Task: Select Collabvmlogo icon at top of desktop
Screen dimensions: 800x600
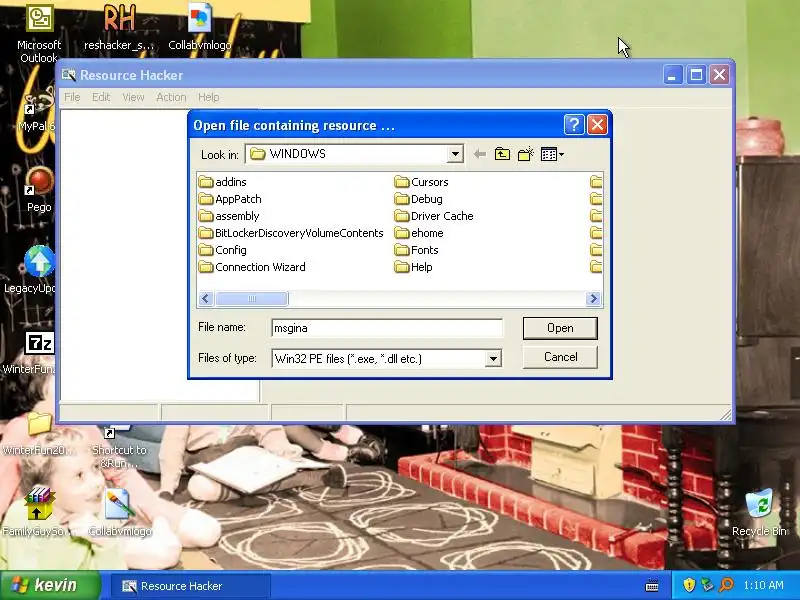Action: pyautogui.click(x=199, y=28)
